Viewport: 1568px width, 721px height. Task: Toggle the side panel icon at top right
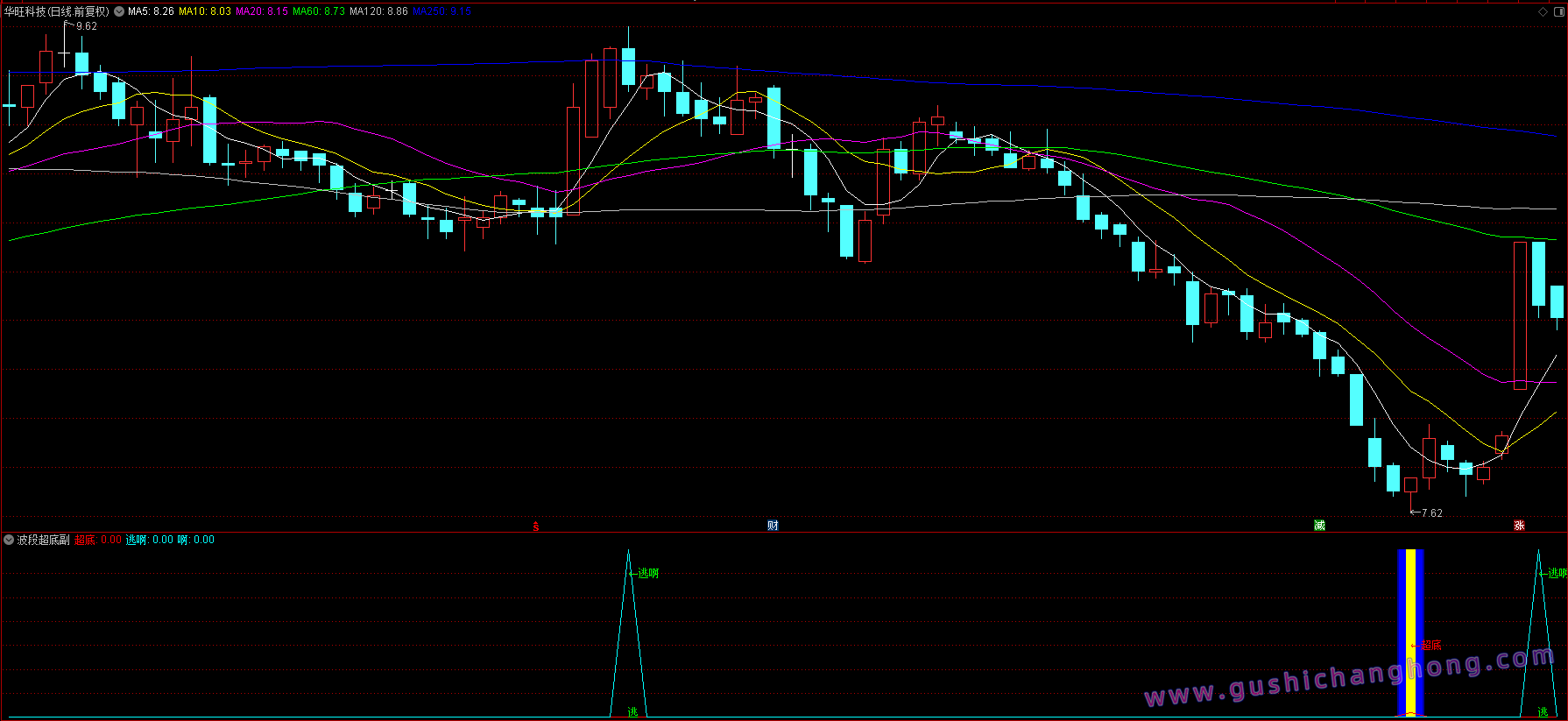pyautogui.click(x=1557, y=11)
